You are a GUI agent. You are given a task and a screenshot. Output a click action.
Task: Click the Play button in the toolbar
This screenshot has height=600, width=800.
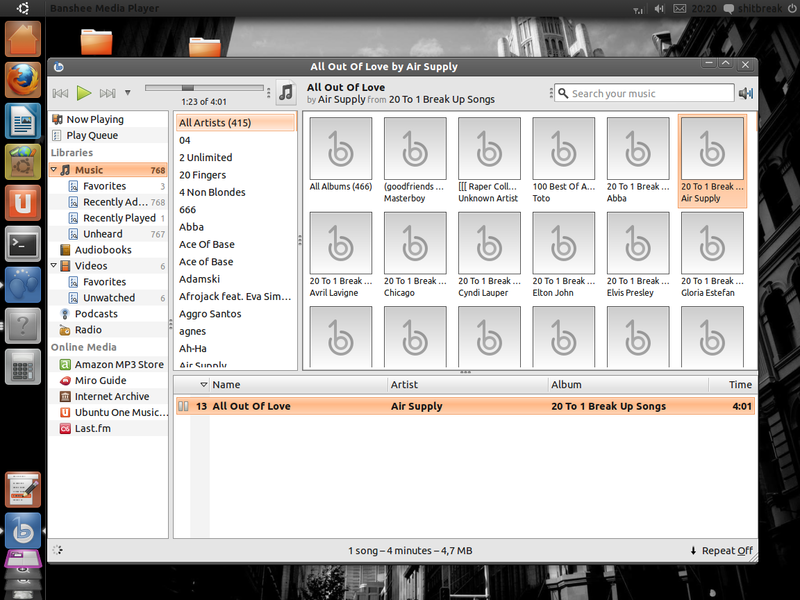pos(84,93)
